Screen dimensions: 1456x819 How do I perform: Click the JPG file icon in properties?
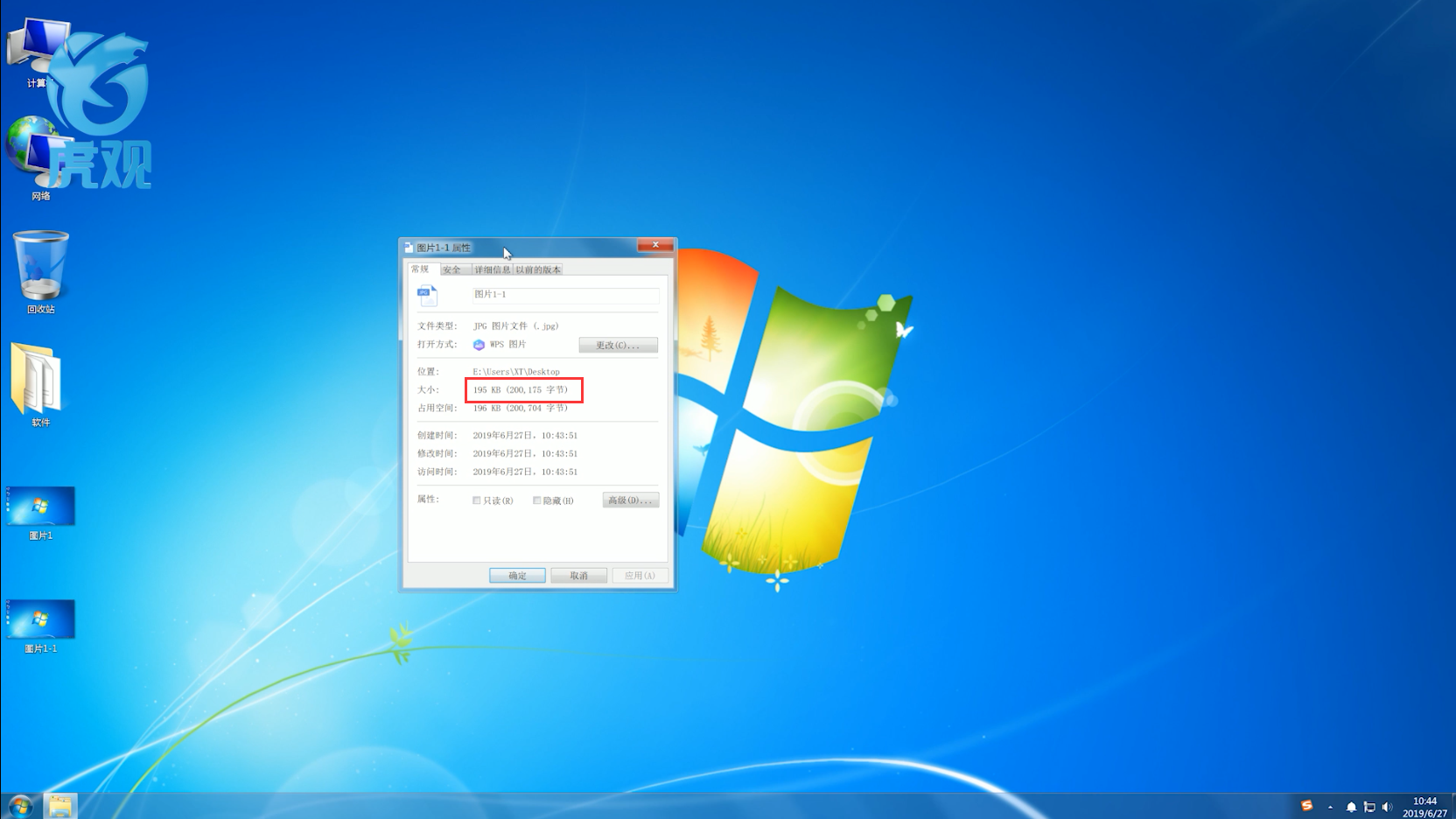coord(427,296)
